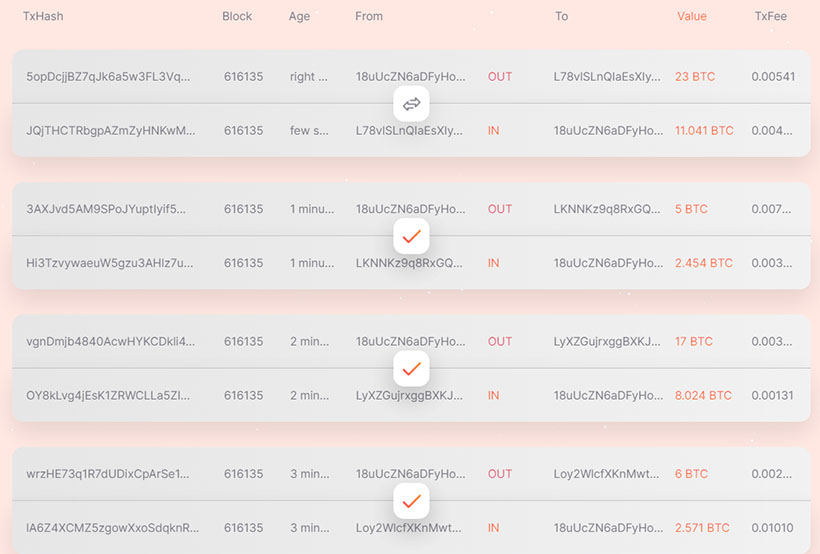Viewport: 820px width, 554px height.
Task: Sort transactions by the Age column header
Action: 299,16
